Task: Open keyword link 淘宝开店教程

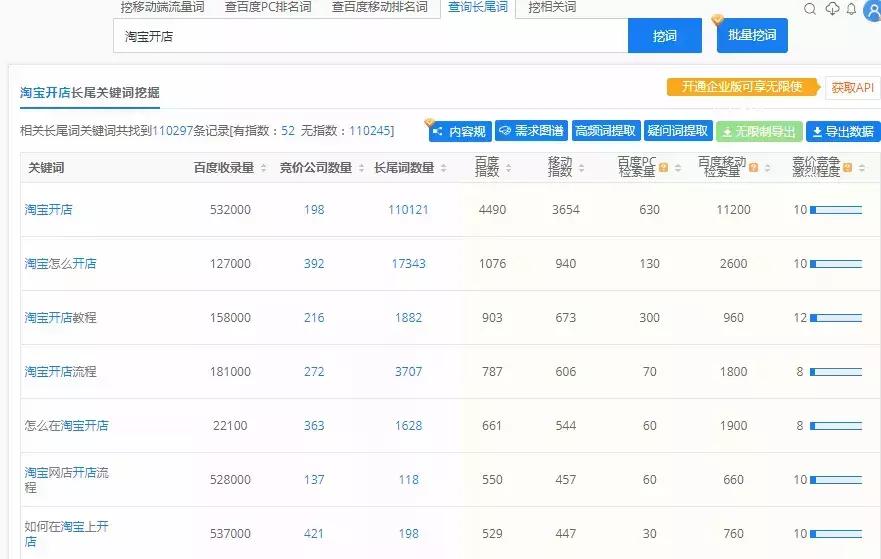Action: pos(60,317)
